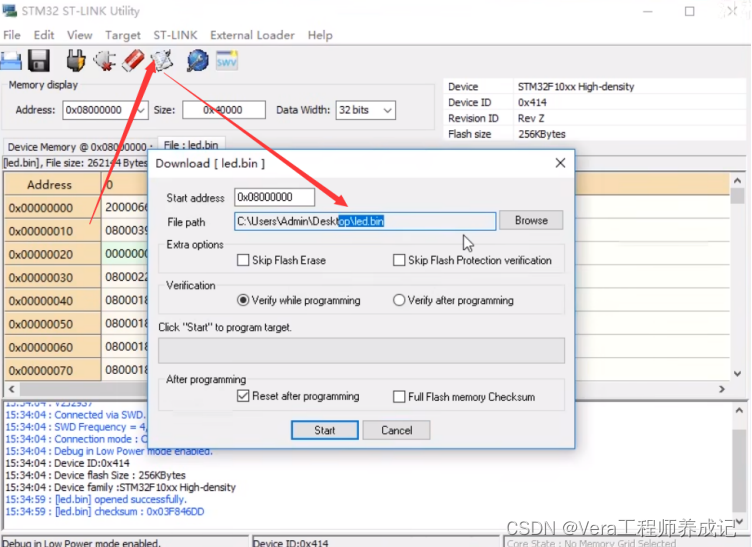Close the Download led.bin dialog
Screen dimensions: 752x547
[560, 163]
